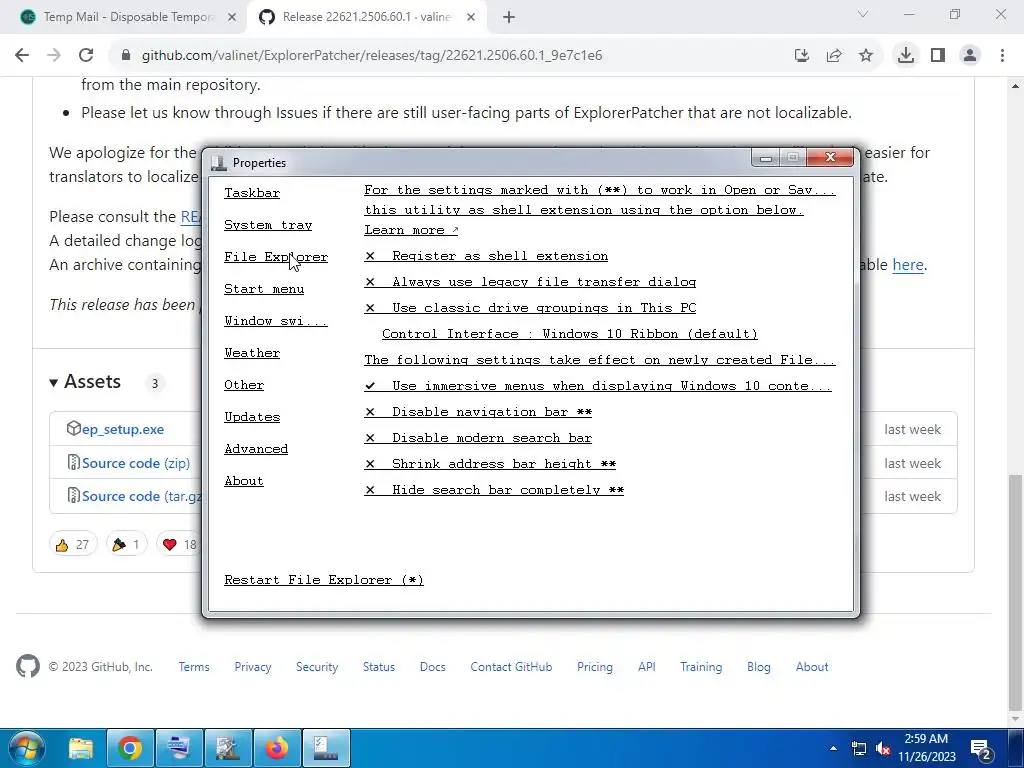This screenshot has width=1024, height=768.
Task: Open GitHub Terms footer link
Action: pos(194,667)
